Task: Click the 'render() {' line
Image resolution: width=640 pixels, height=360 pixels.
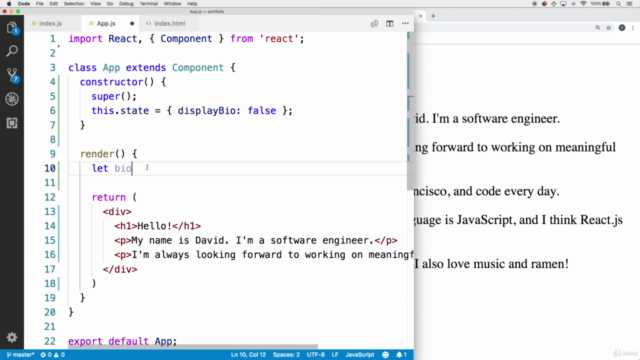Action: tap(109, 154)
